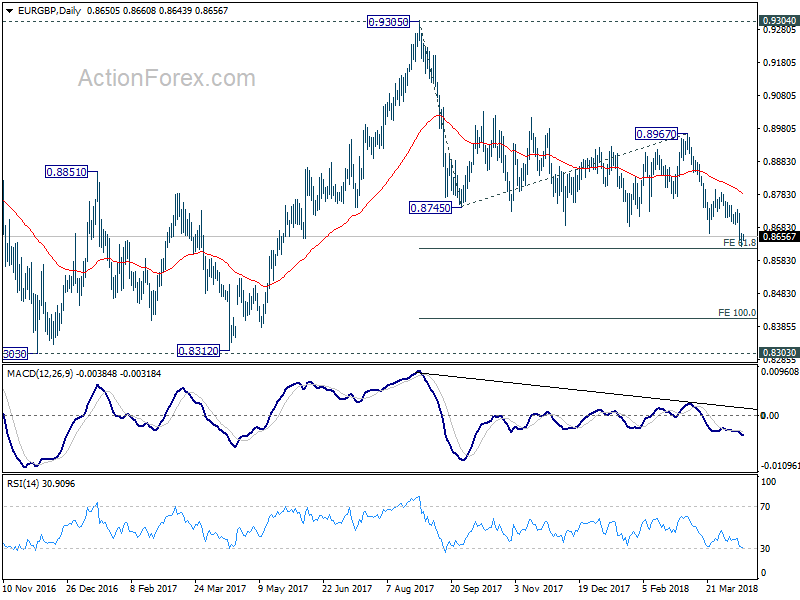Select the 0.88510 high price label
The height and width of the screenshot is (600, 800).
(x=66, y=172)
